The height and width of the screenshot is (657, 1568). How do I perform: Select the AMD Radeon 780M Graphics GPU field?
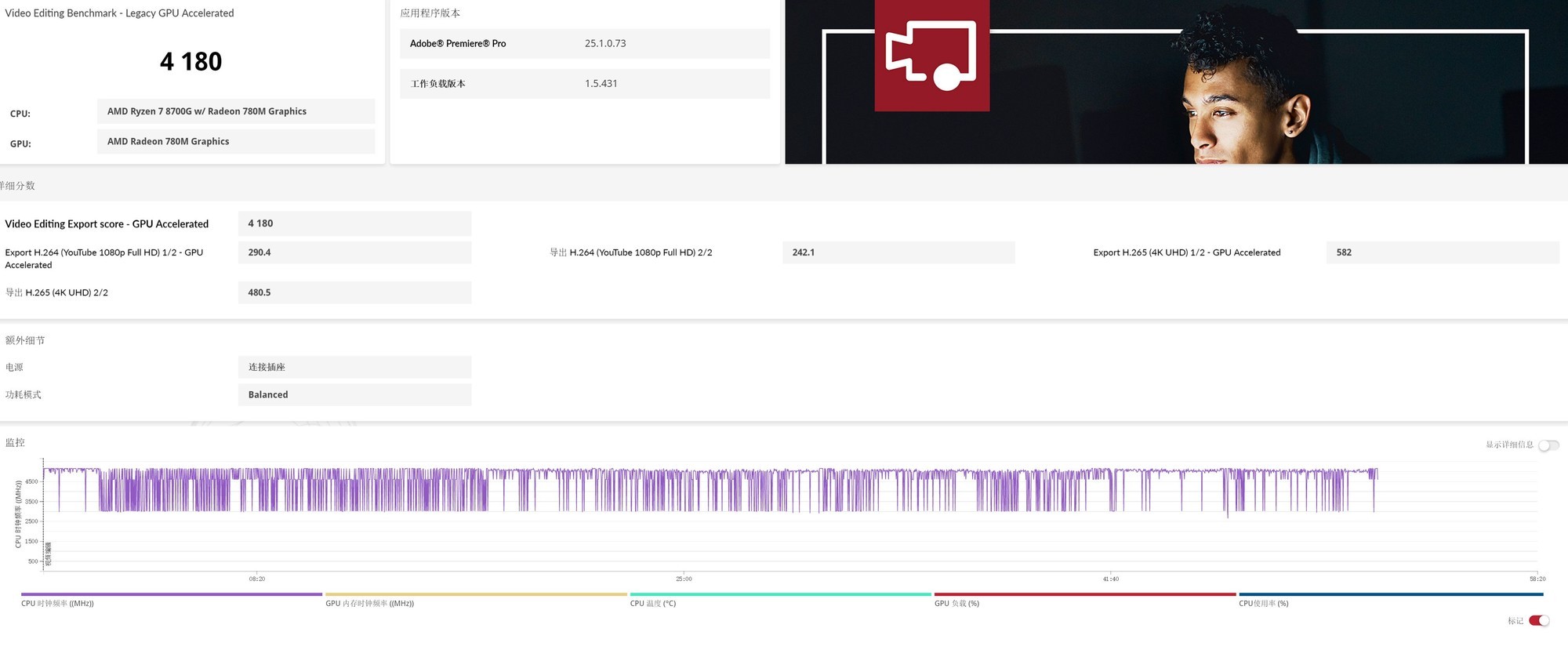point(235,142)
